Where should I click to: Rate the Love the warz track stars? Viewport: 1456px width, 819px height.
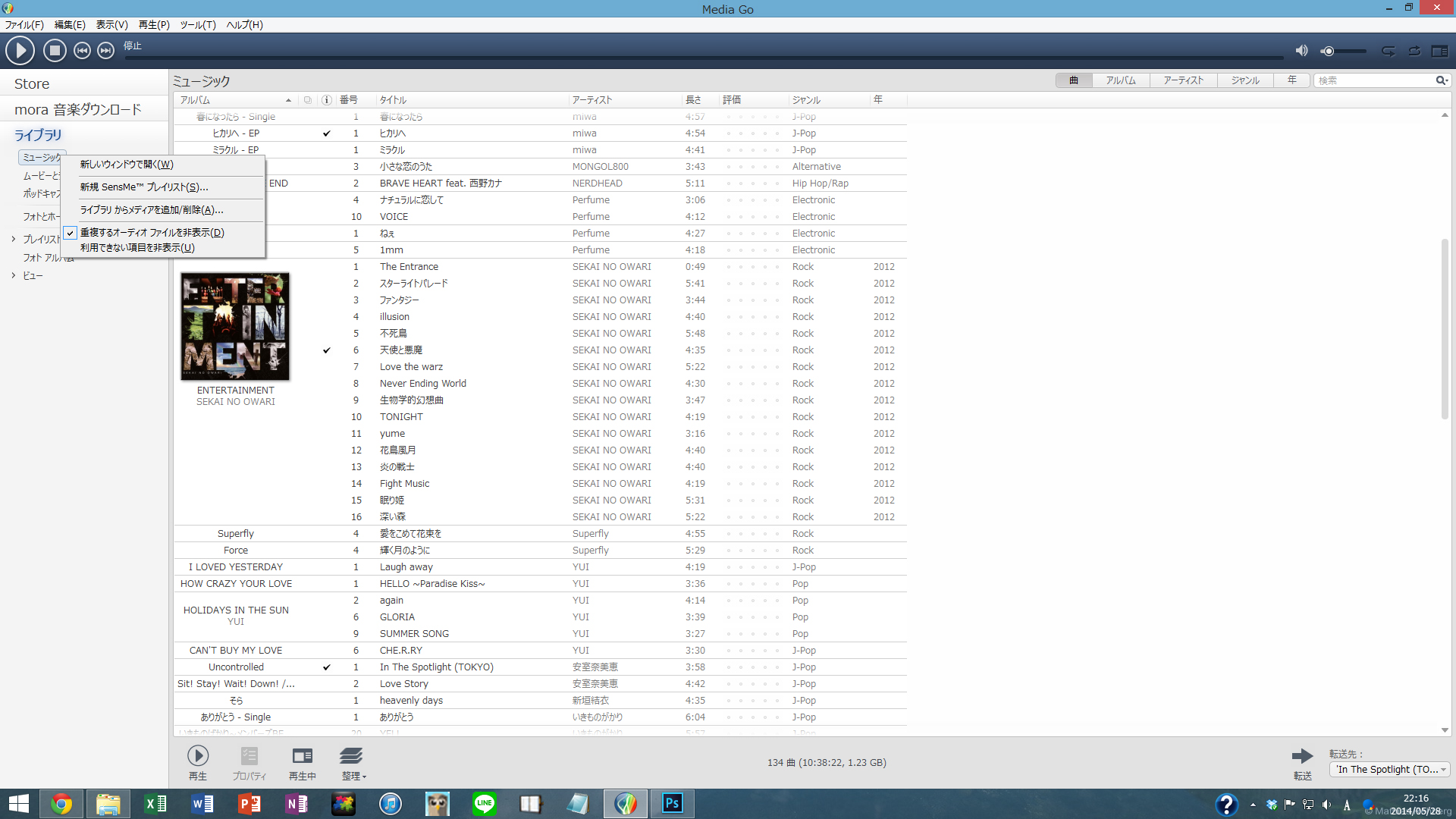[752, 367]
